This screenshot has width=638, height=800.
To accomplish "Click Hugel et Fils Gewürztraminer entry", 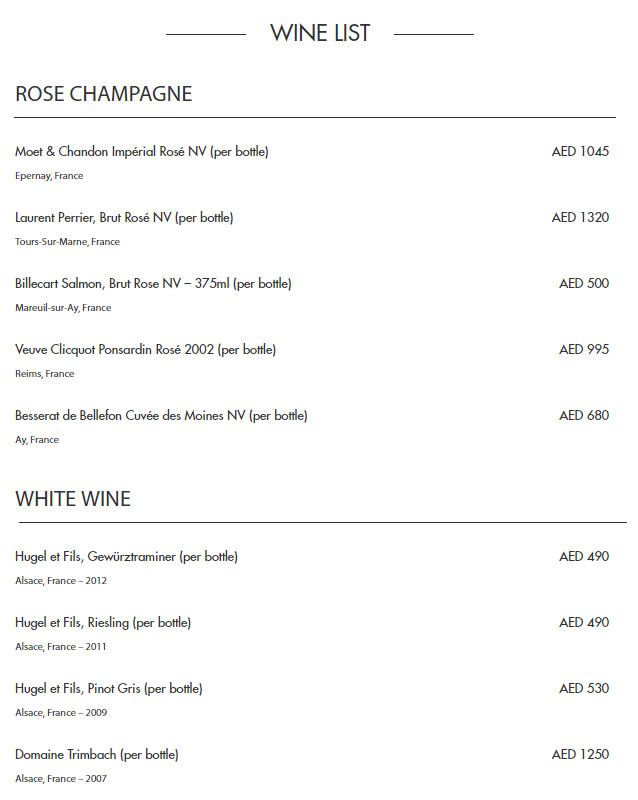I will [x=126, y=557].
